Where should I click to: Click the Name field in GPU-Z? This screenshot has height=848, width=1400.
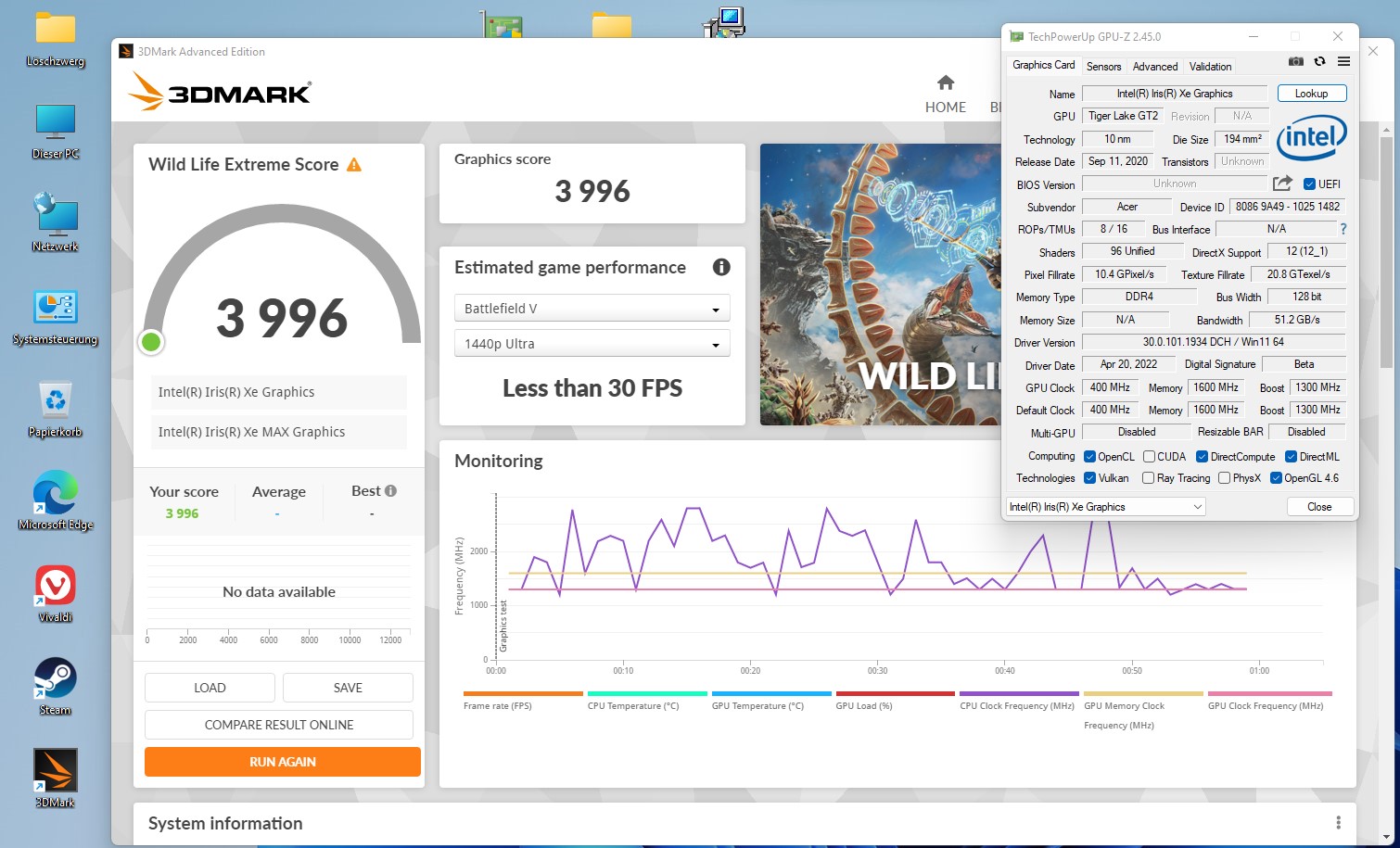coord(1175,94)
